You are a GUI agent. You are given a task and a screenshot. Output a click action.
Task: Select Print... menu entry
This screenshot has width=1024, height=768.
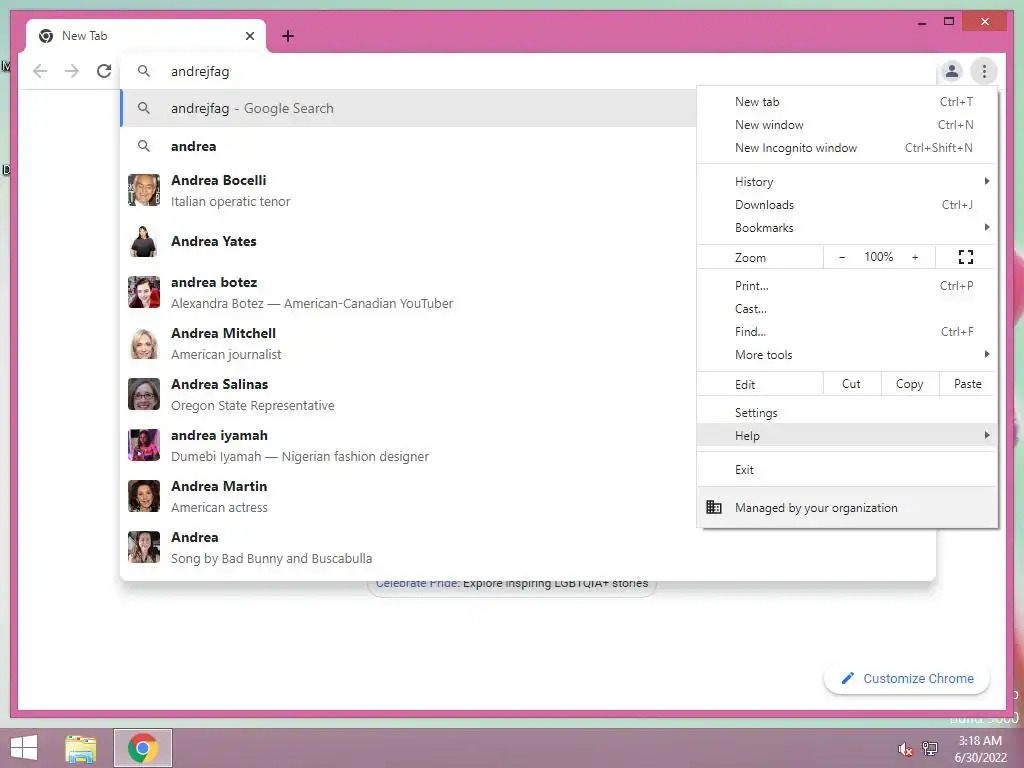pos(847,285)
